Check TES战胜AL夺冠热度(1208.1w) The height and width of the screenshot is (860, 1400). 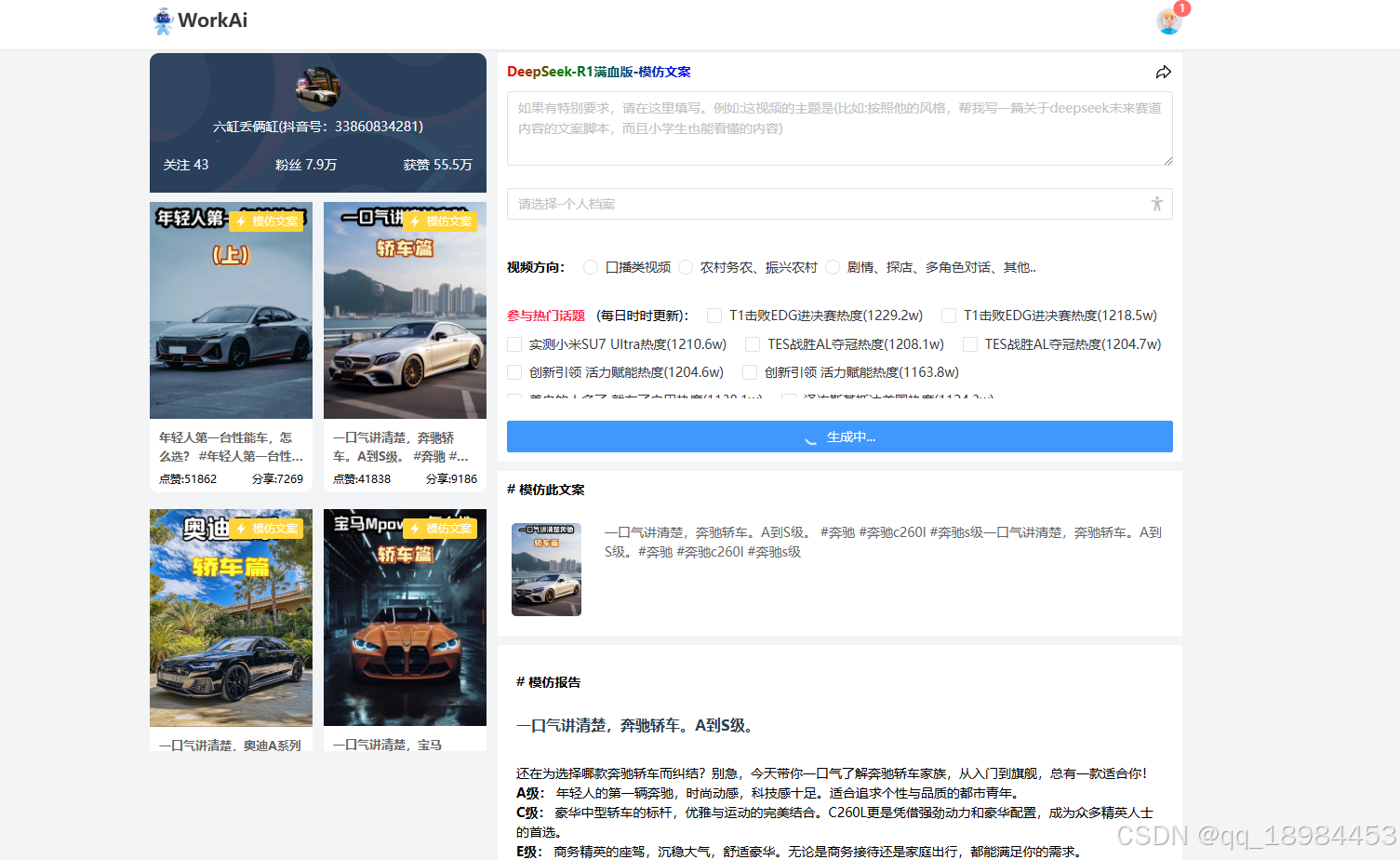tap(753, 344)
